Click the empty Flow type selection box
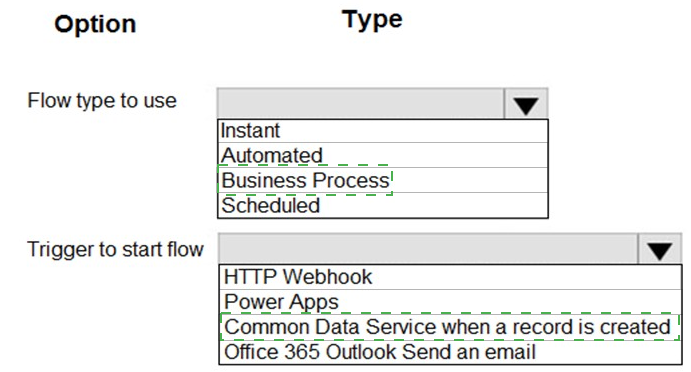691x372 pixels. (360, 104)
